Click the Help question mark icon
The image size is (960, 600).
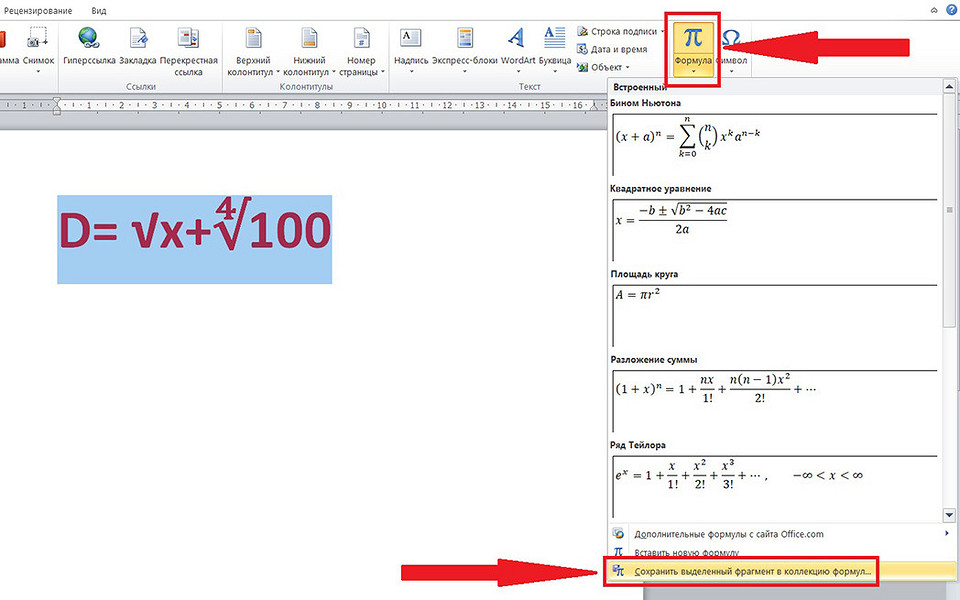point(951,9)
